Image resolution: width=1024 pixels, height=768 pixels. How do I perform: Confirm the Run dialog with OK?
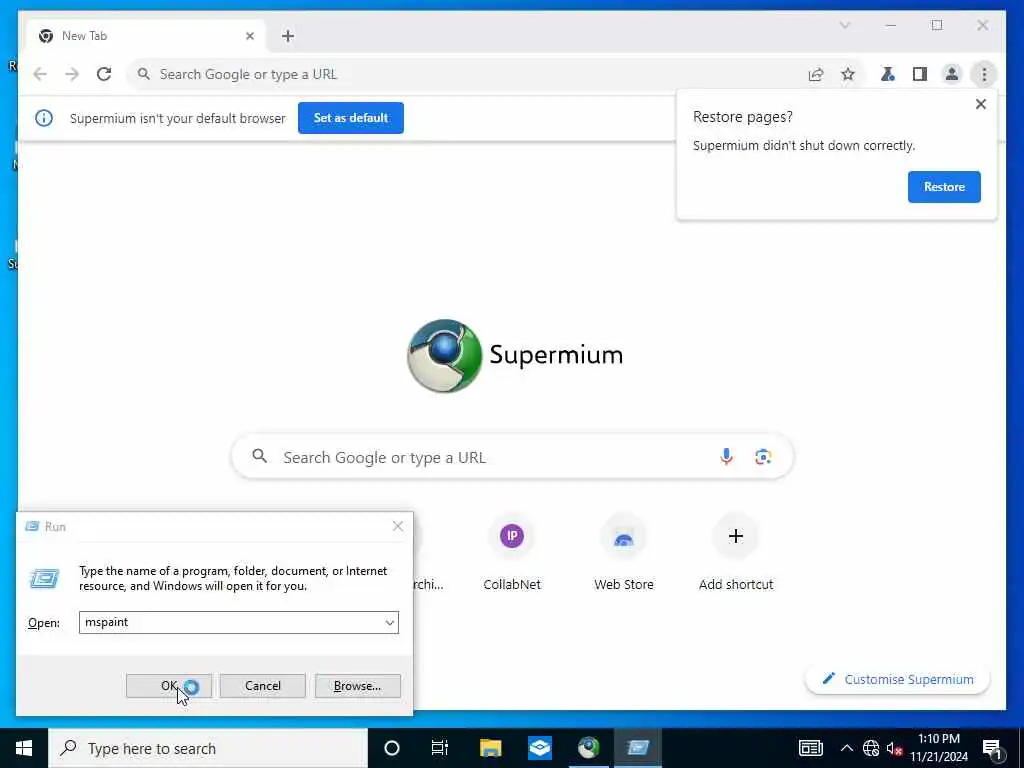pos(168,686)
